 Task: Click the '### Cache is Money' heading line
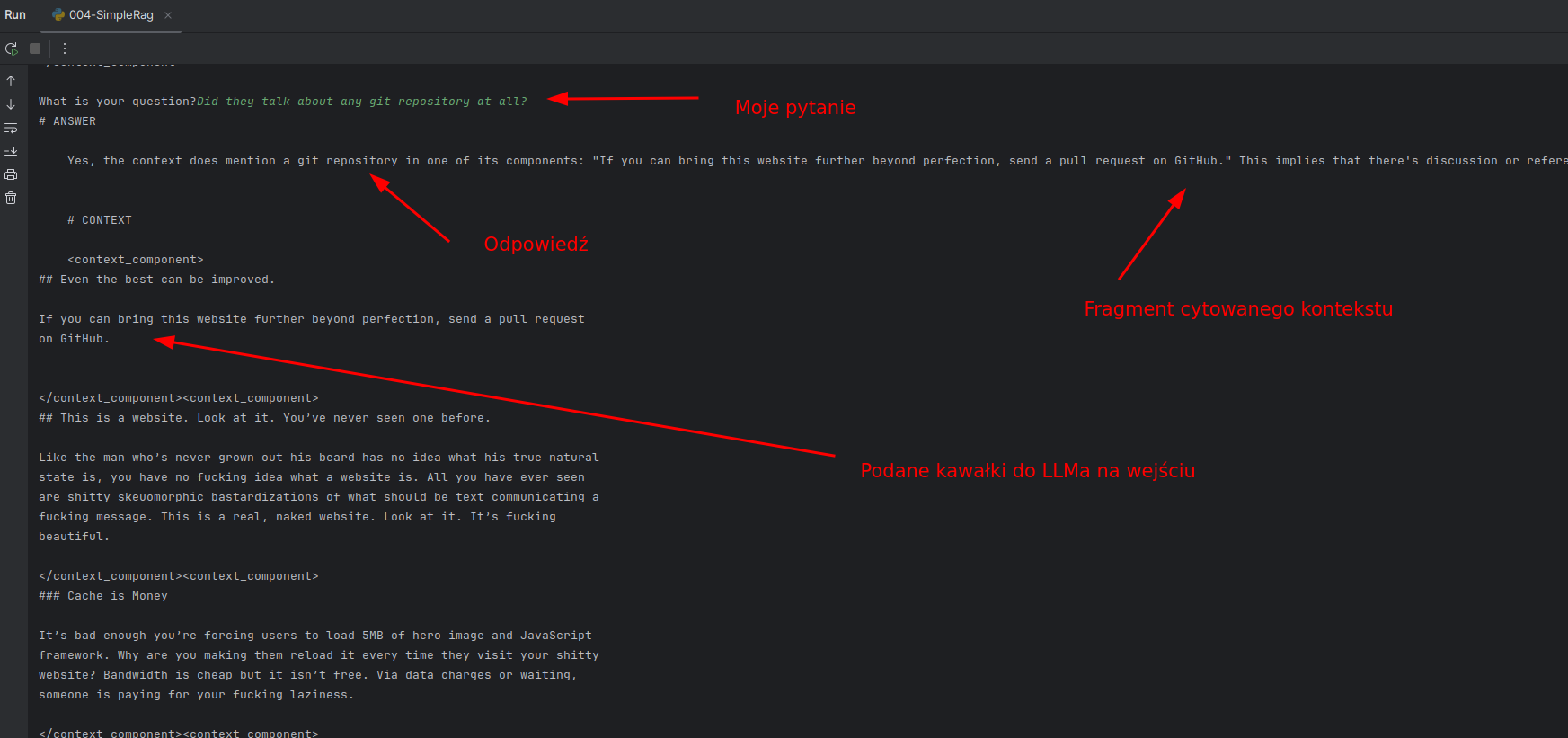click(103, 596)
